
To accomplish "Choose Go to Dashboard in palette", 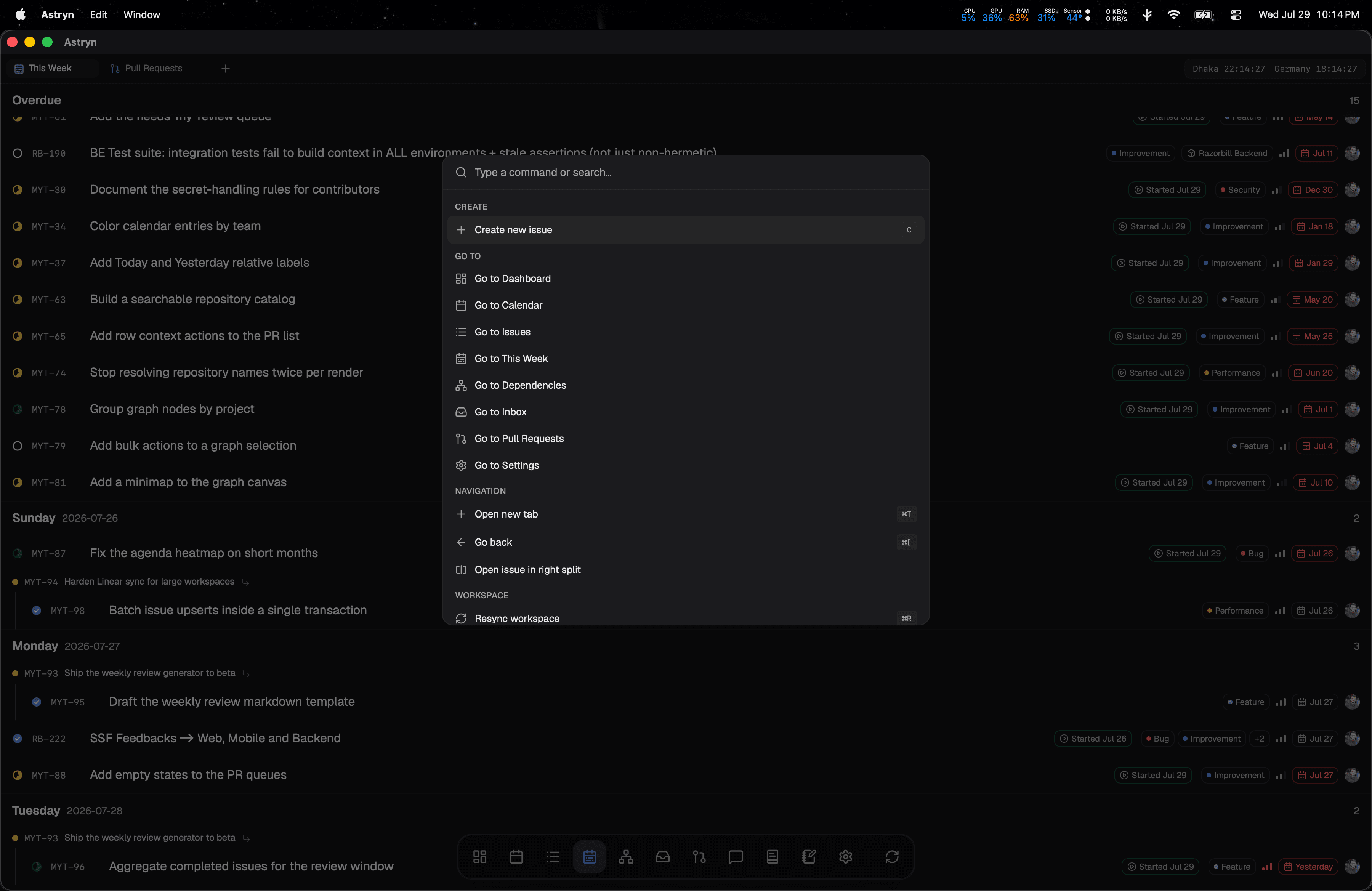I will pyautogui.click(x=685, y=279).
